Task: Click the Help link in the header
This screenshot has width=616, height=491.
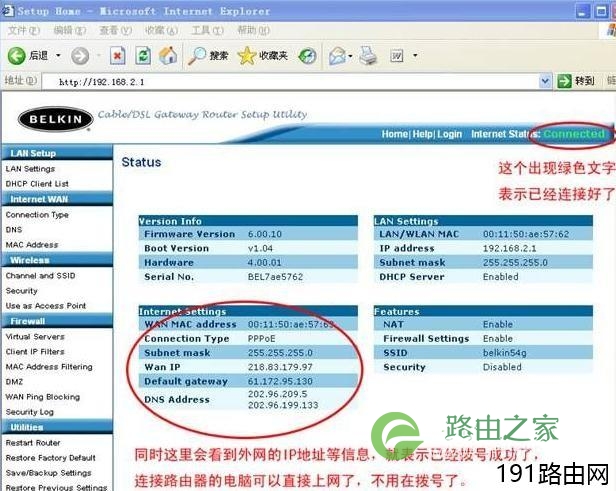Action: click(x=422, y=134)
